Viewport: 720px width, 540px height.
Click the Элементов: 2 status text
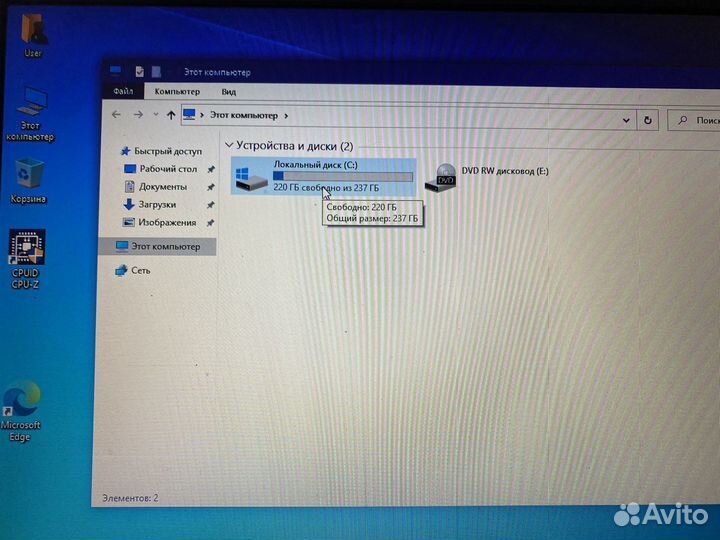(130, 498)
